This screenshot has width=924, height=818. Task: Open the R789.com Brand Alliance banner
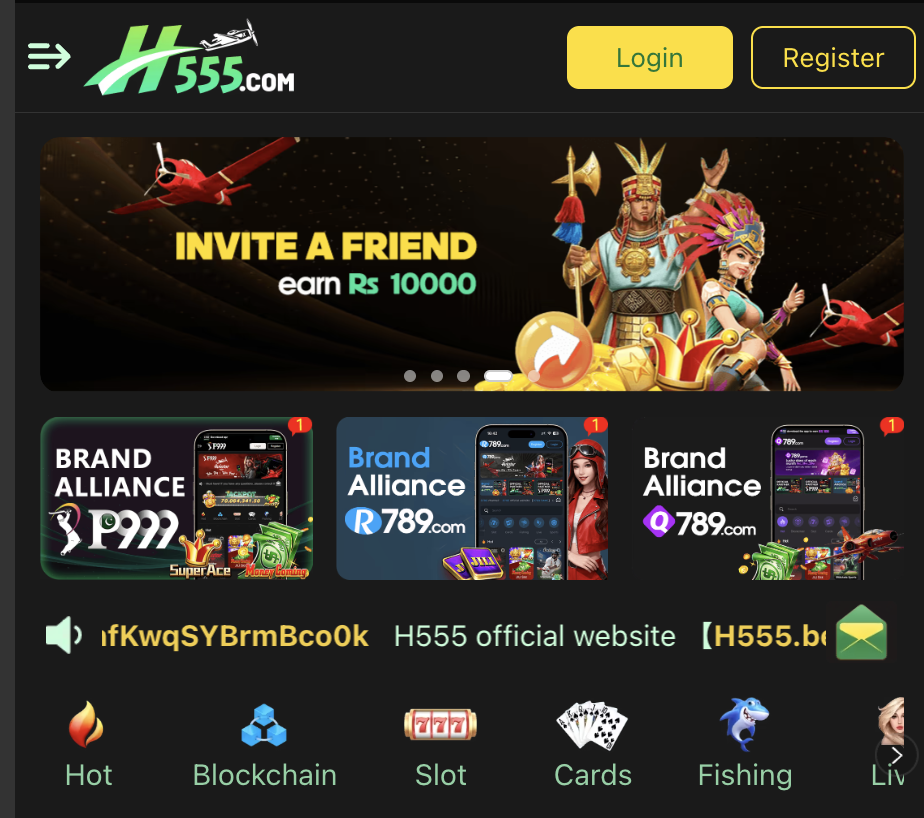[x=471, y=498]
